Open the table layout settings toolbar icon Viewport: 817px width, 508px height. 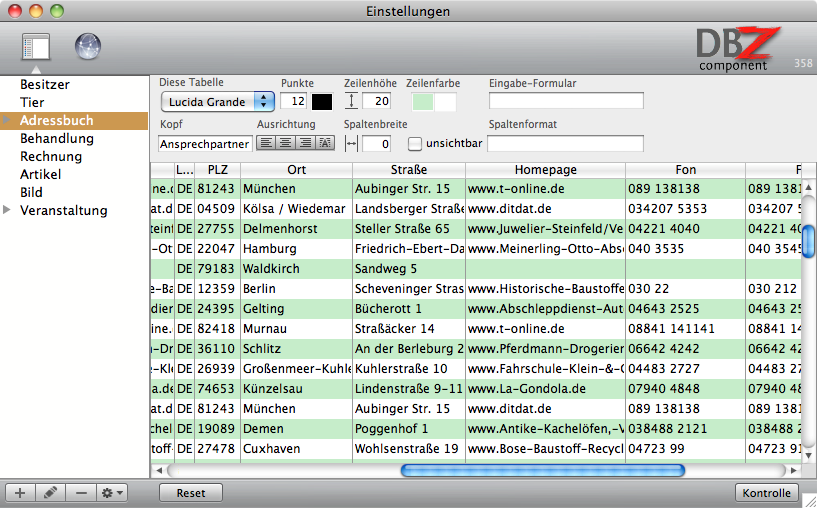tap(36, 47)
